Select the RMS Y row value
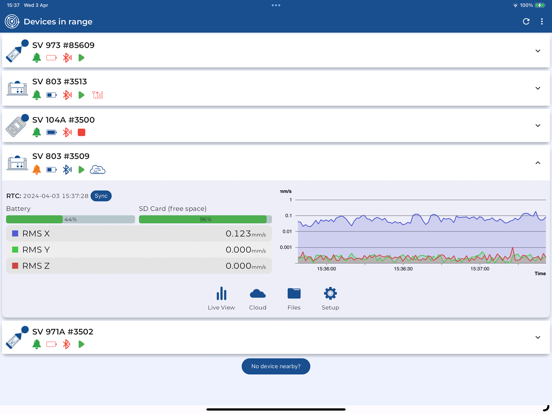This screenshot has height=414, width=552. (245, 250)
